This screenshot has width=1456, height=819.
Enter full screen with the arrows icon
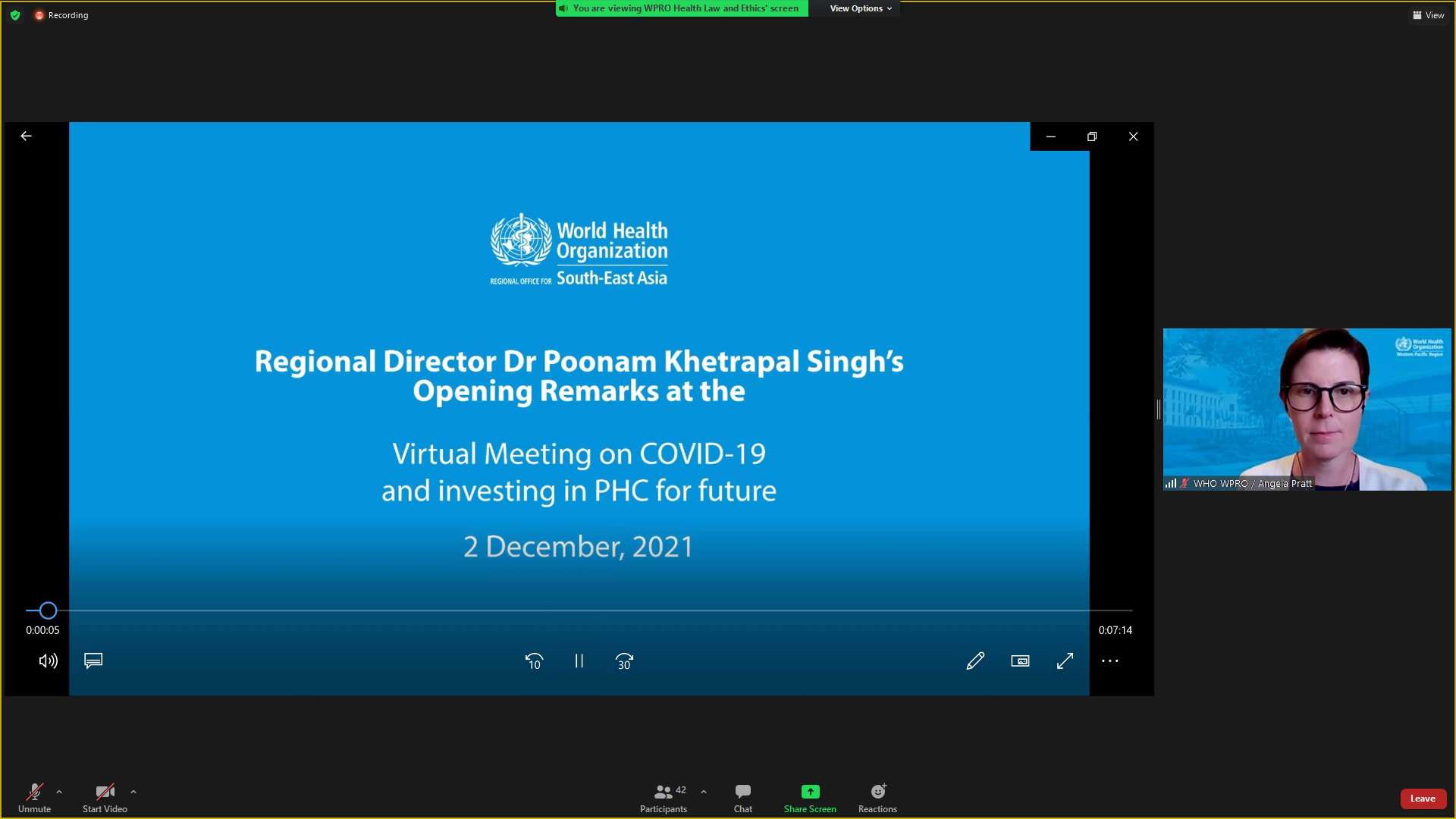1065,661
